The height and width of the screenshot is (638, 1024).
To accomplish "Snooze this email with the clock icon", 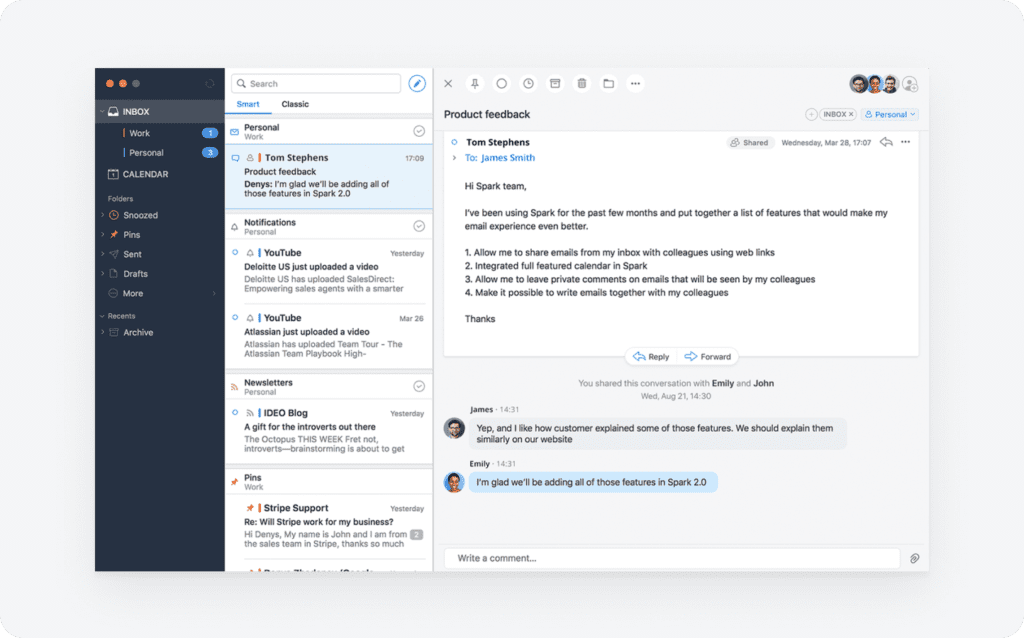I will tap(528, 83).
